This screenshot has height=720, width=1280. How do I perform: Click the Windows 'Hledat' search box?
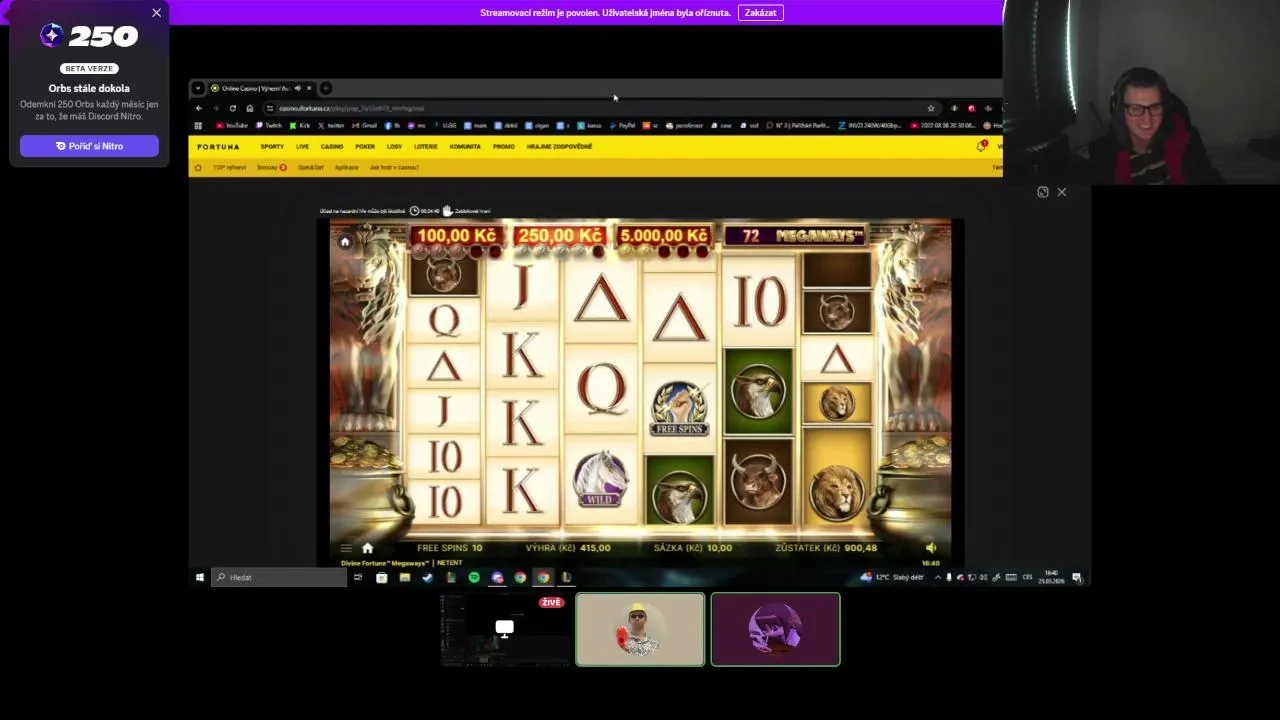(278, 577)
